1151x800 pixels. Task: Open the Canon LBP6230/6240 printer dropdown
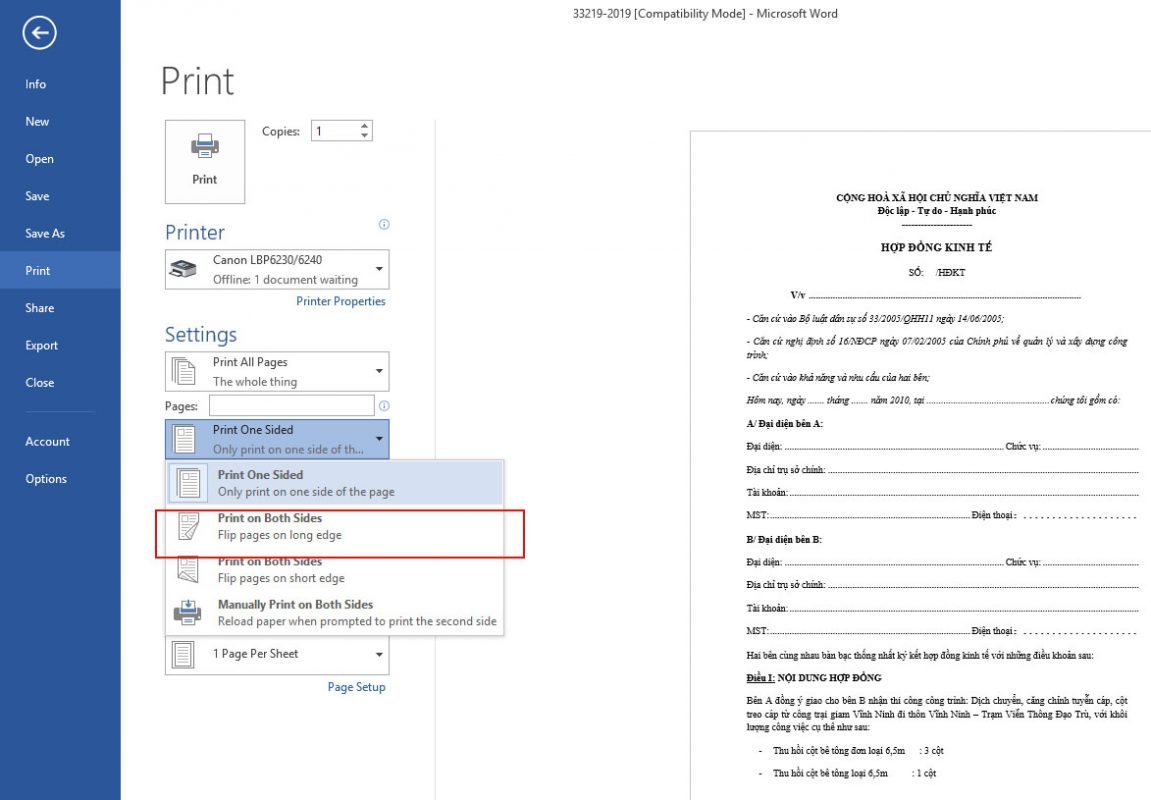[x=277, y=269]
